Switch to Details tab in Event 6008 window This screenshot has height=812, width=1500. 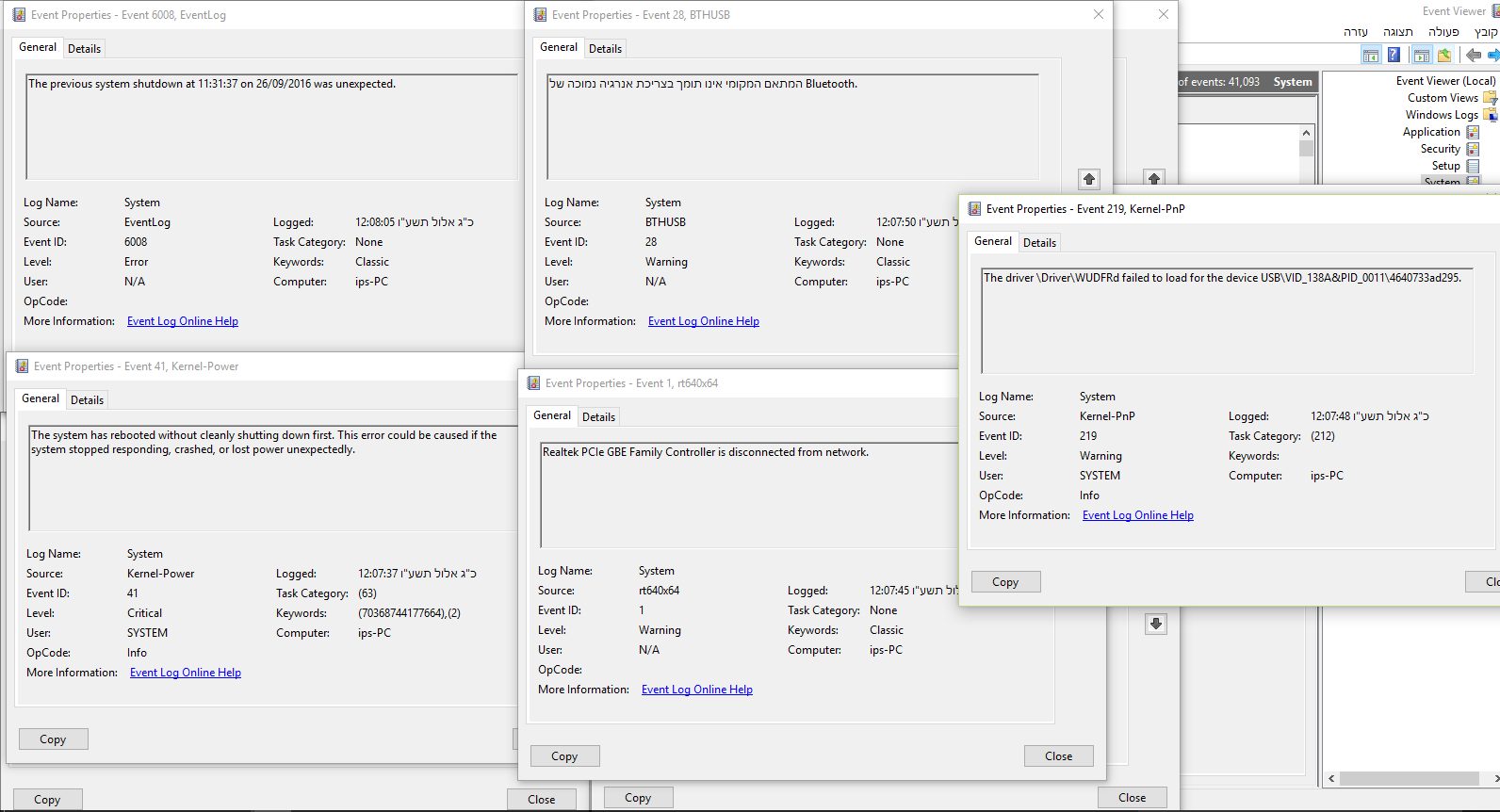tap(84, 49)
